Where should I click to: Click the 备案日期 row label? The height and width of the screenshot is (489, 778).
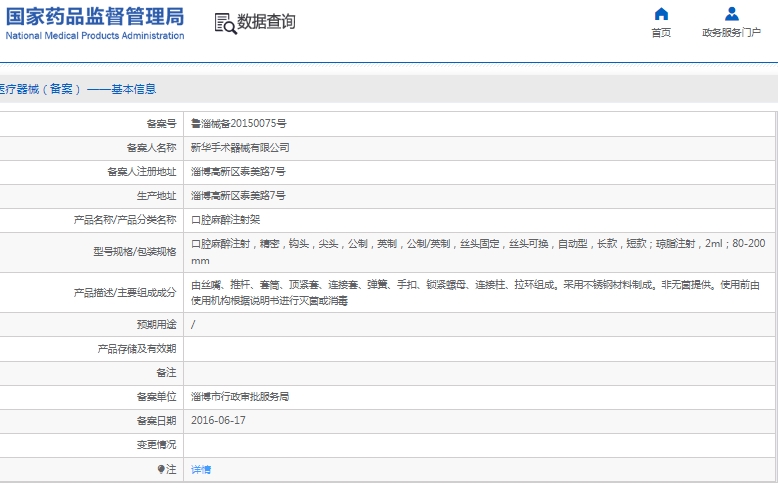click(x=156, y=421)
